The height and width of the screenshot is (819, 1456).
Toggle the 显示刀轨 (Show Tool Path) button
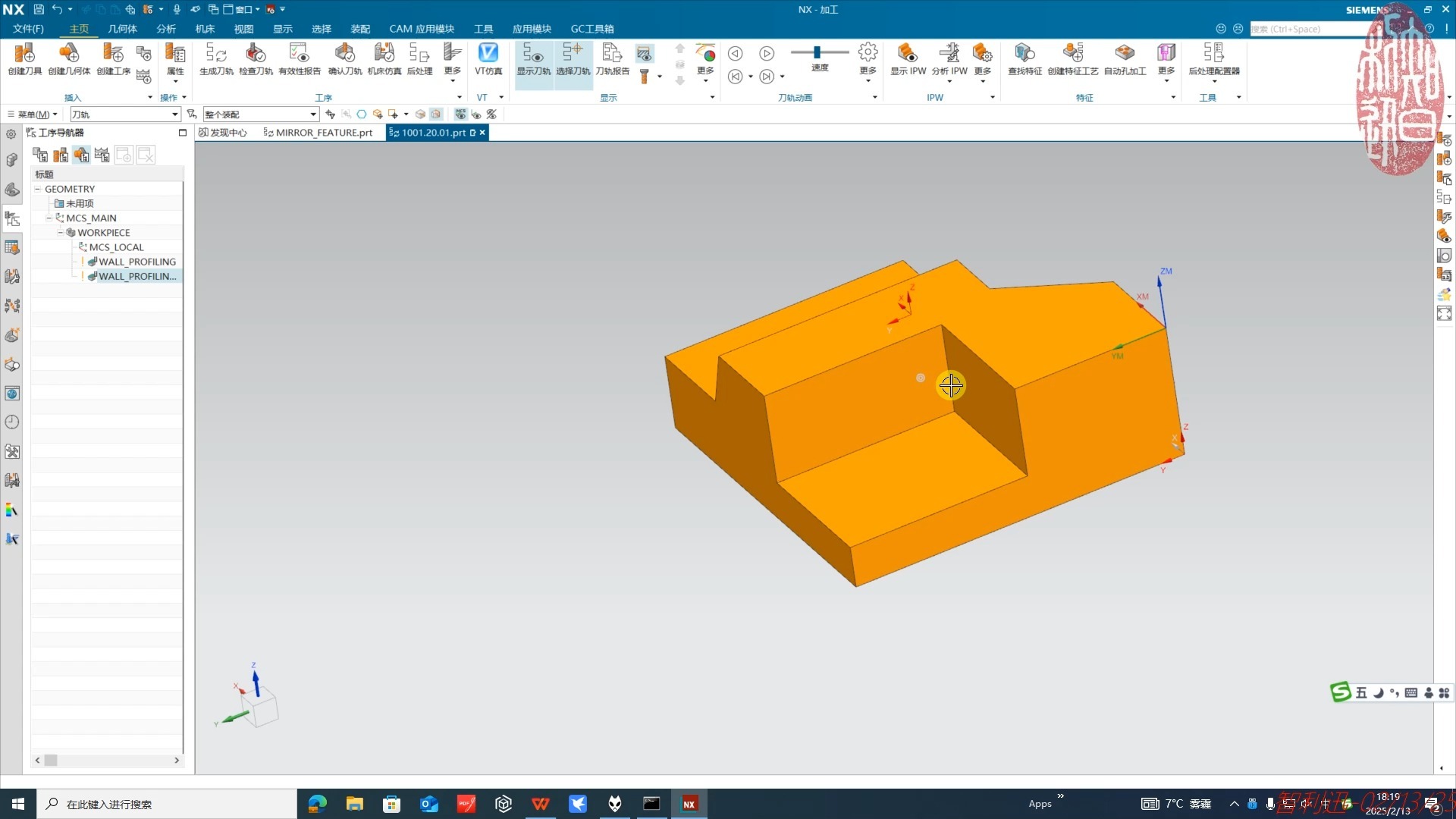tap(533, 55)
